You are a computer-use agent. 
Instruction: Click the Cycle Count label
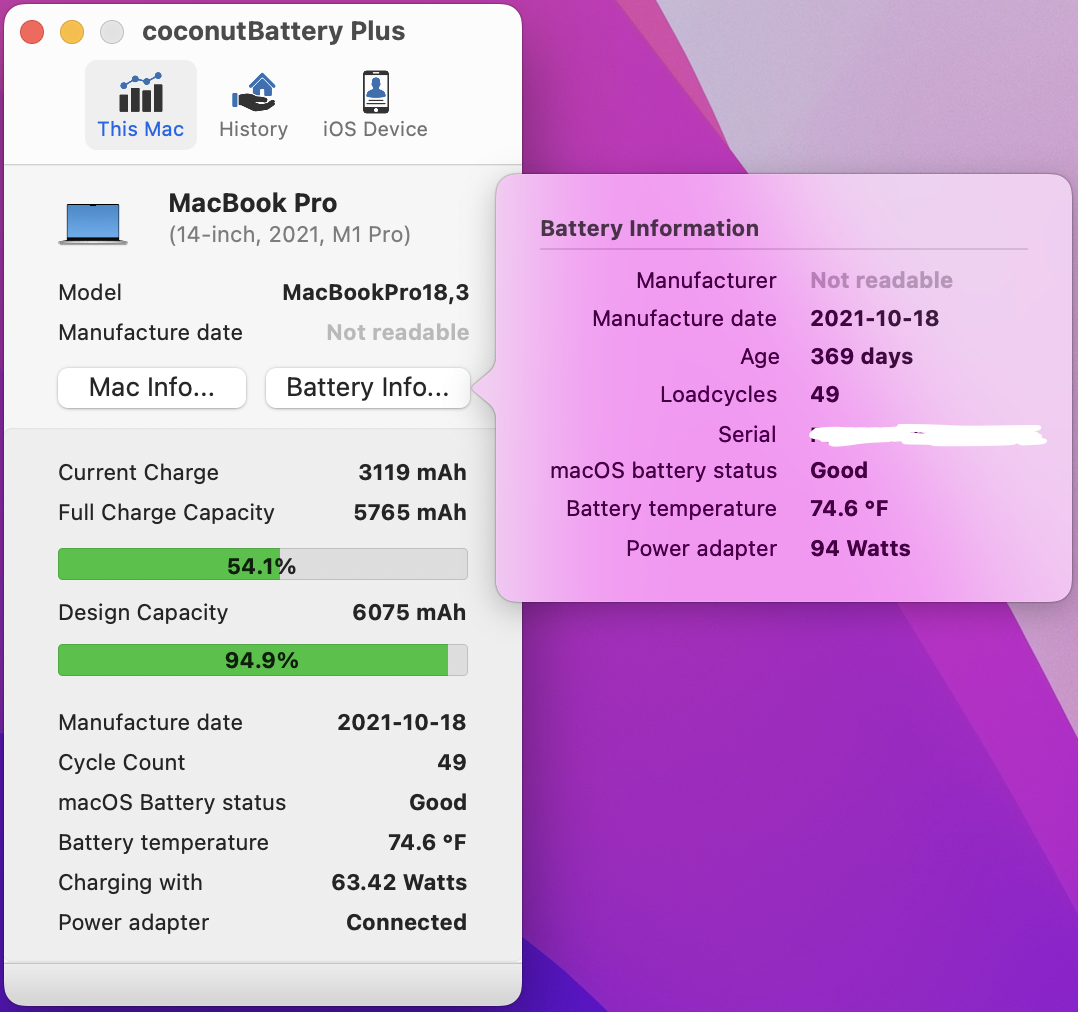[x=122, y=762]
